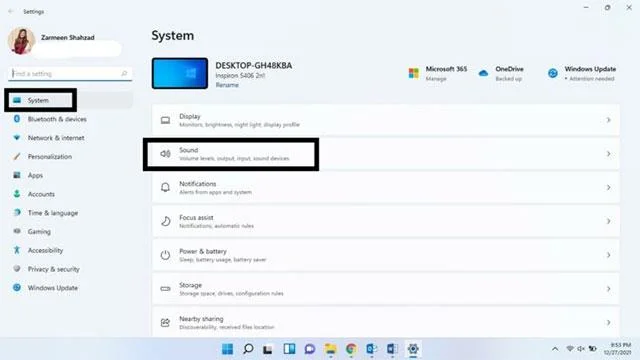Viewport: 640px width, 360px height.
Task: Click the Display monitor icon
Action: tap(165, 120)
